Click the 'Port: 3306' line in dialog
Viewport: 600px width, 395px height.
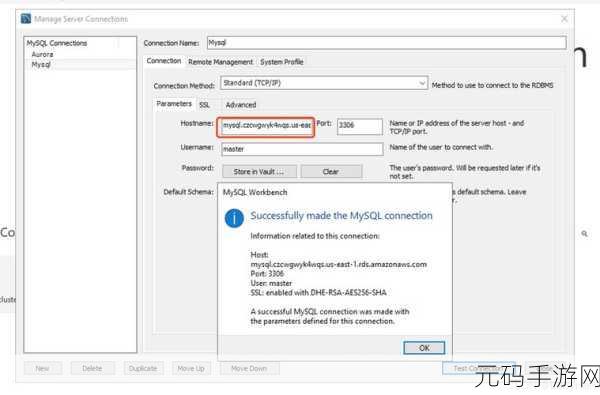coord(267,274)
